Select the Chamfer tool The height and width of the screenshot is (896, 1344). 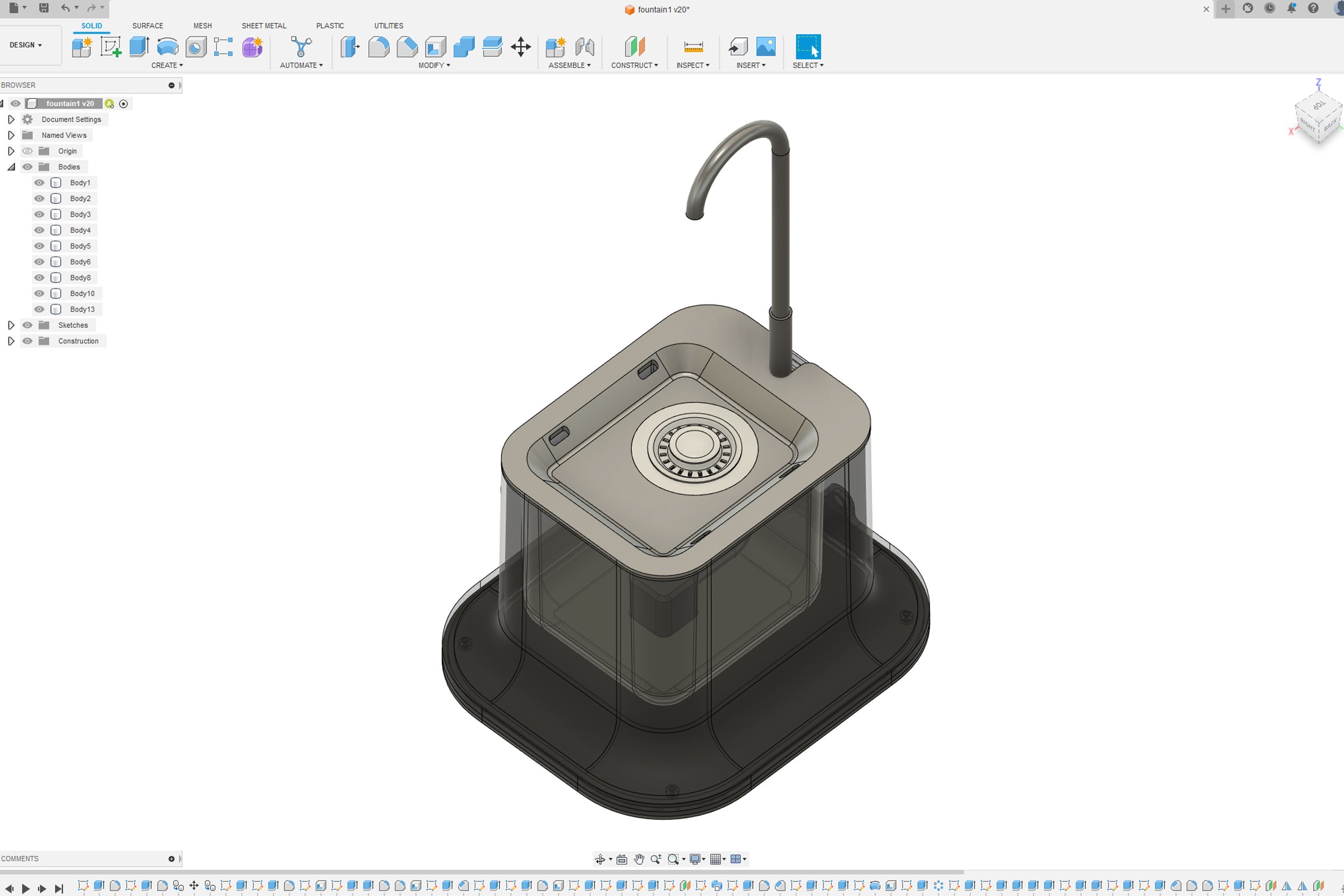pyautogui.click(x=407, y=47)
